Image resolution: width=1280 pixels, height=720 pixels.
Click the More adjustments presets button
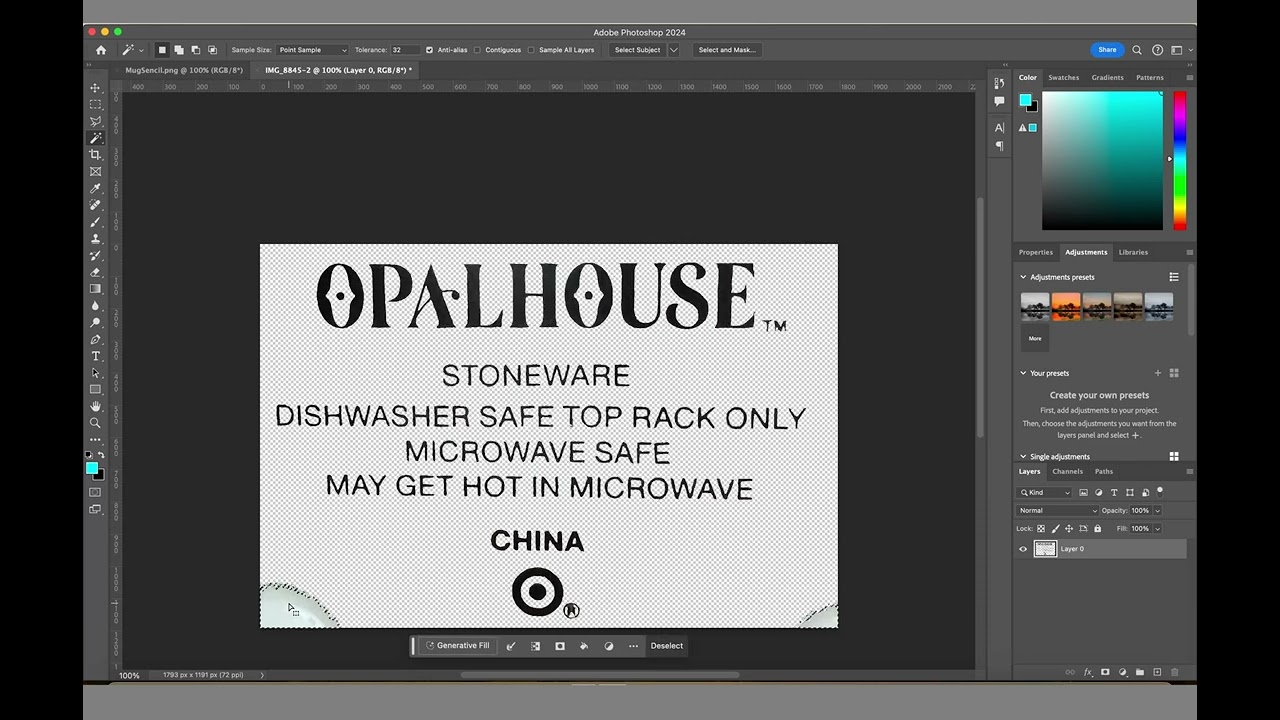[1035, 338]
